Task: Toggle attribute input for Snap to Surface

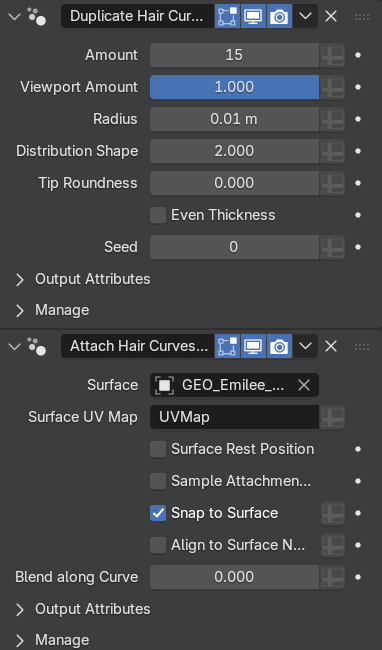Action: 333,513
